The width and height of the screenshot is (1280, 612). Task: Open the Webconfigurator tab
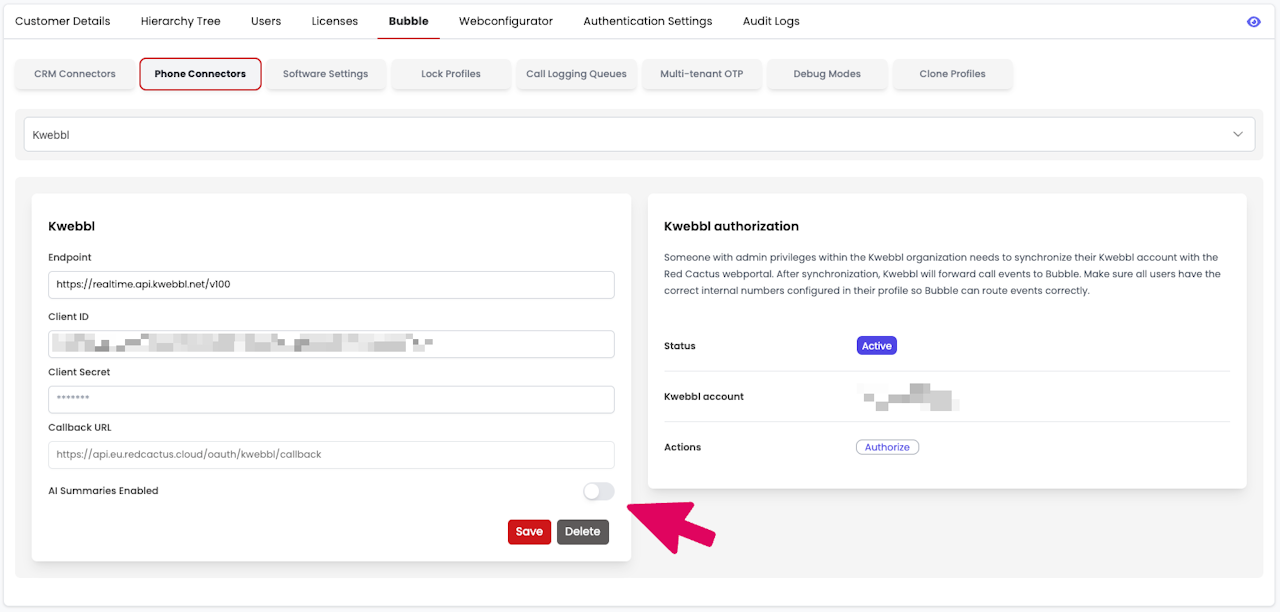(506, 21)
